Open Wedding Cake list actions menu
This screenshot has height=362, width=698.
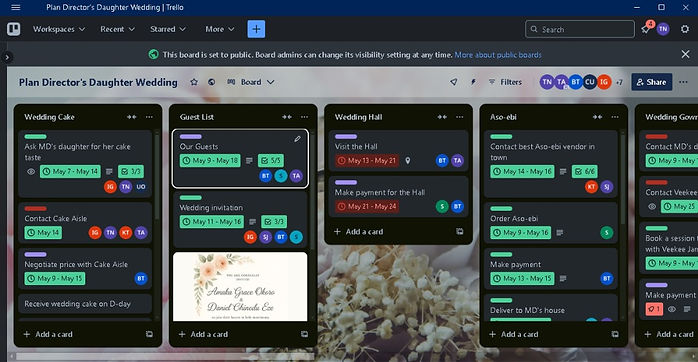149,117
